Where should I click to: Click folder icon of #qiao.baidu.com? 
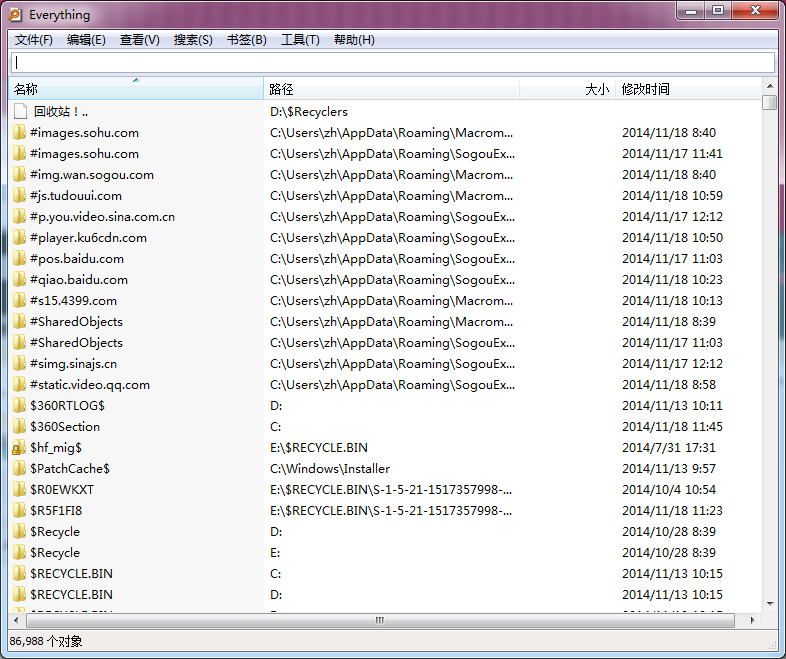pyautogui.click(x=19, y=280)
